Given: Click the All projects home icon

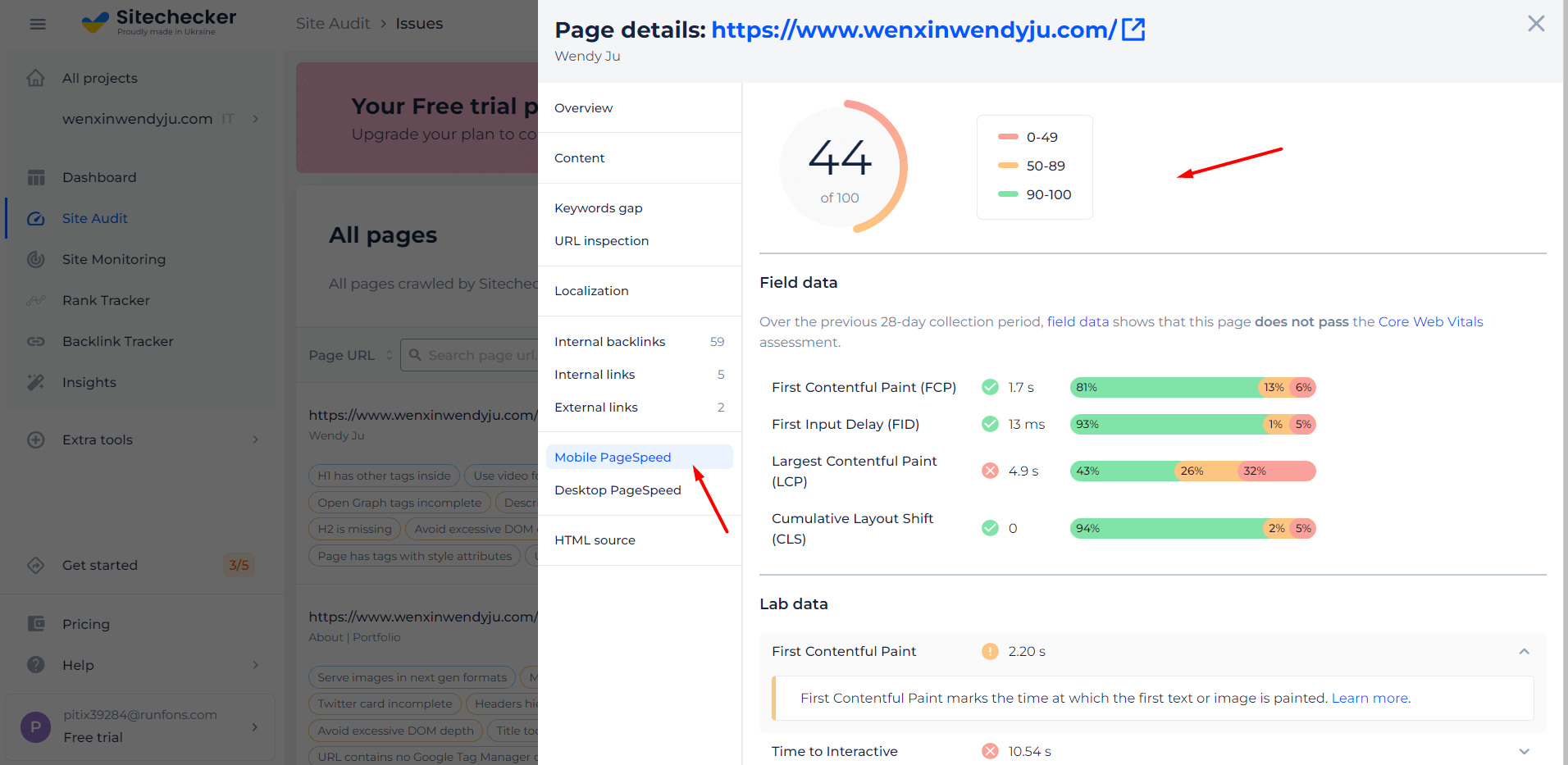Looking at the screenshot, I should [x=36, y=78].
